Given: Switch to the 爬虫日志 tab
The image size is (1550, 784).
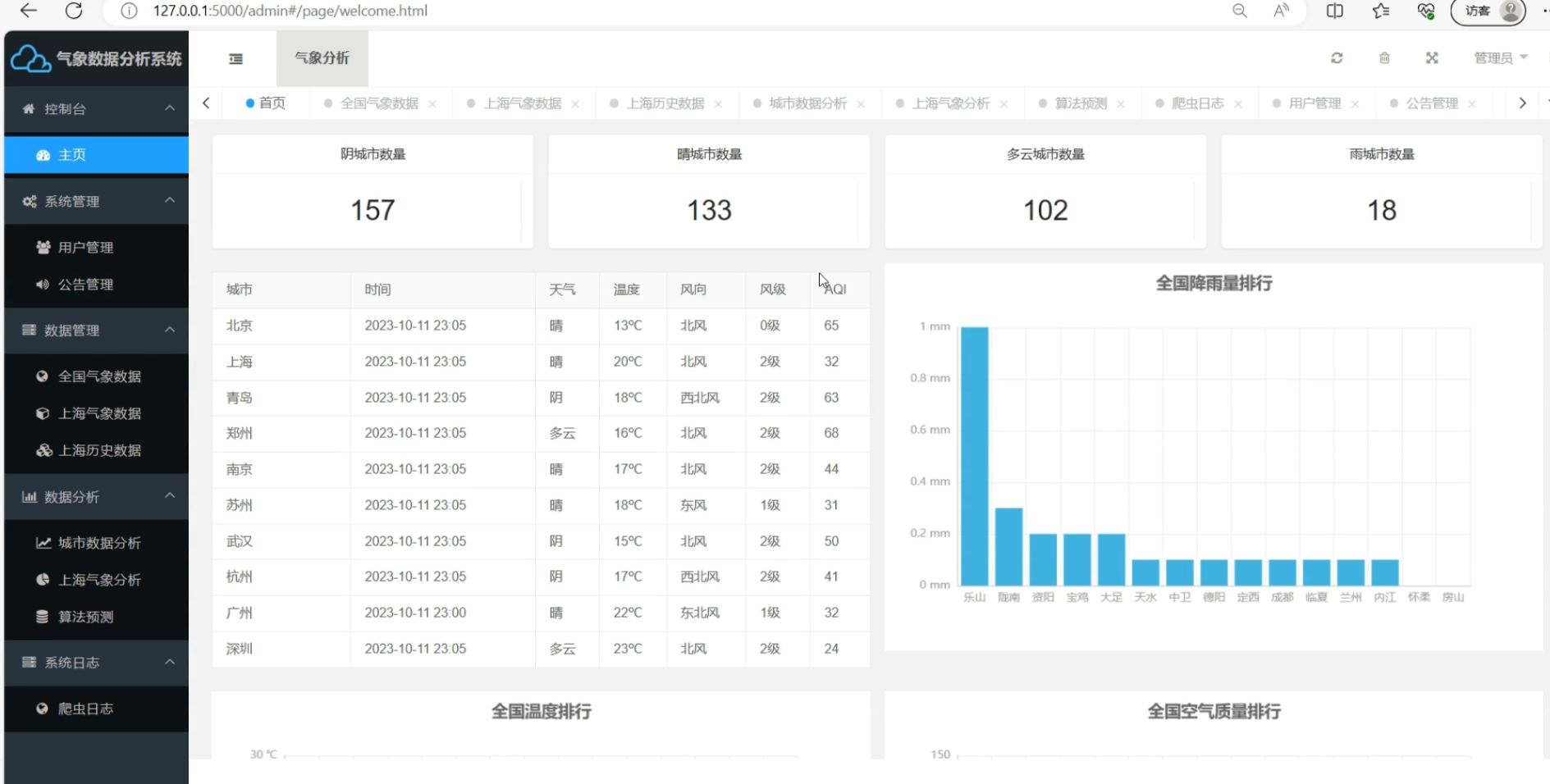Looking at the screenshot, I should pyautogui.click(x=1197, y=103).
